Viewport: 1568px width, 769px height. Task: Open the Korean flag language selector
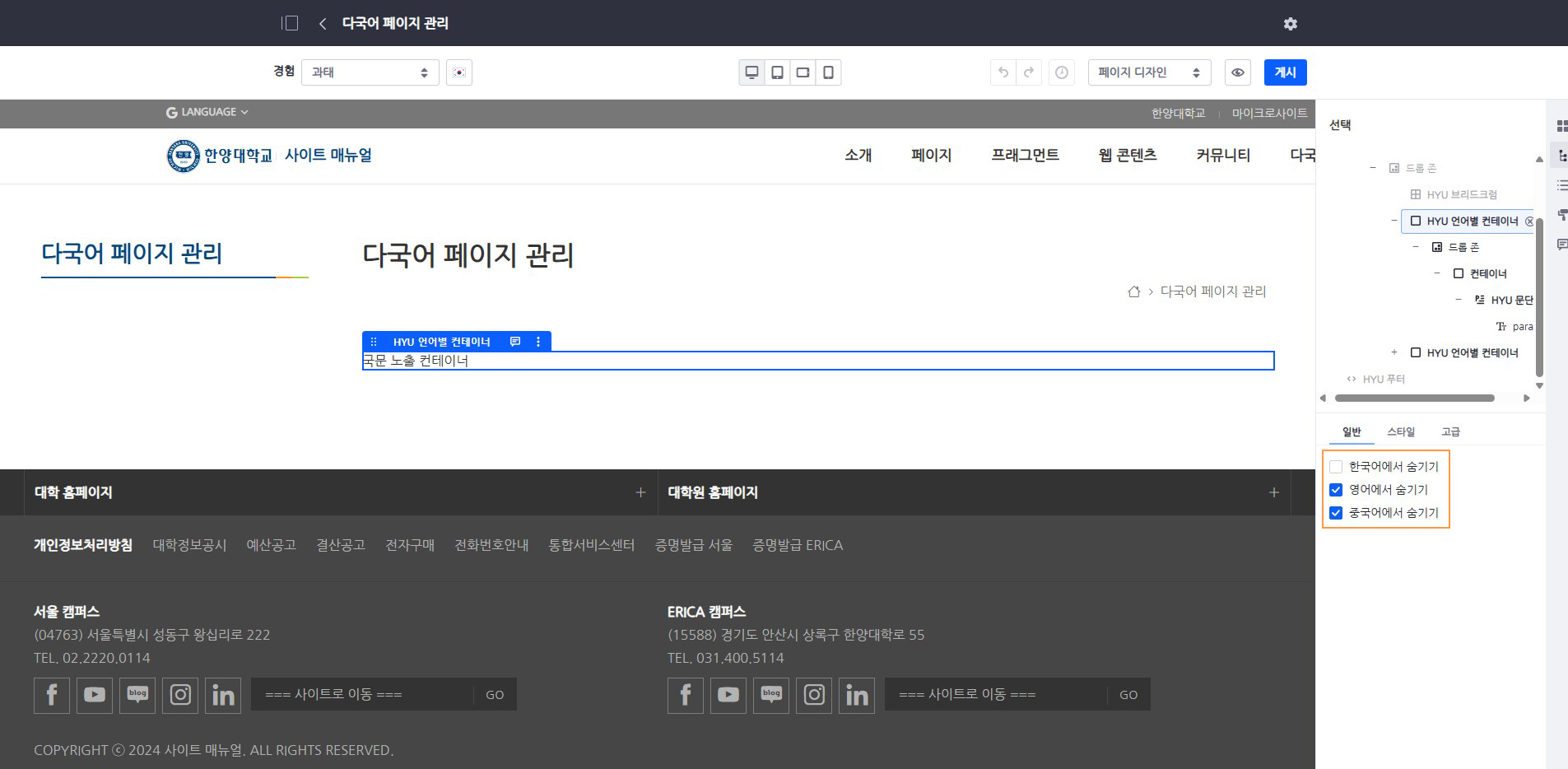pyautogui.click(x=459, y=72)
